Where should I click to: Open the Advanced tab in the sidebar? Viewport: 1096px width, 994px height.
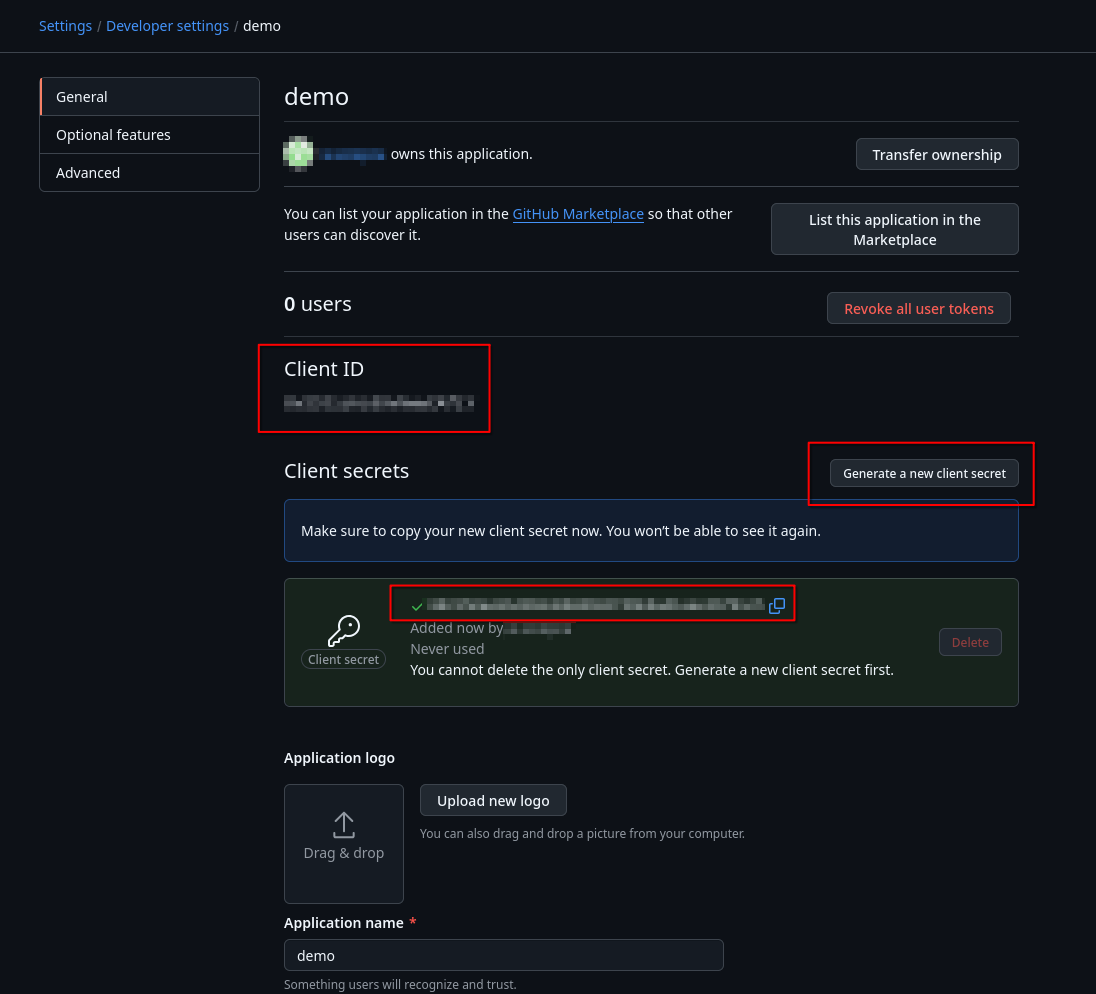(x=150, y=173)
